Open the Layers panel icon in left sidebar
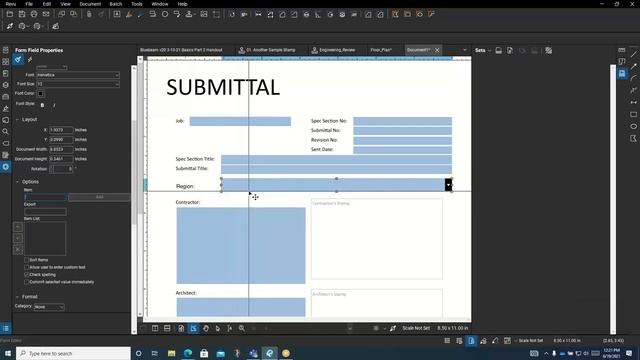The height and width of the screenshot is (360, 640). point(6,85)
